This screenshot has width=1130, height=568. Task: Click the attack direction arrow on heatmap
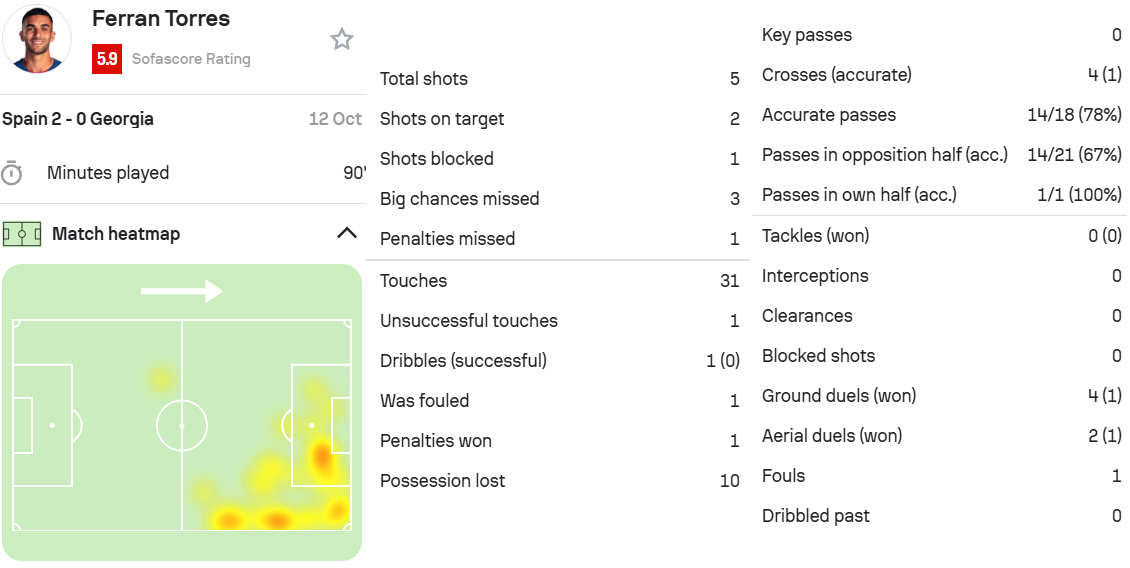pos(181,291)
